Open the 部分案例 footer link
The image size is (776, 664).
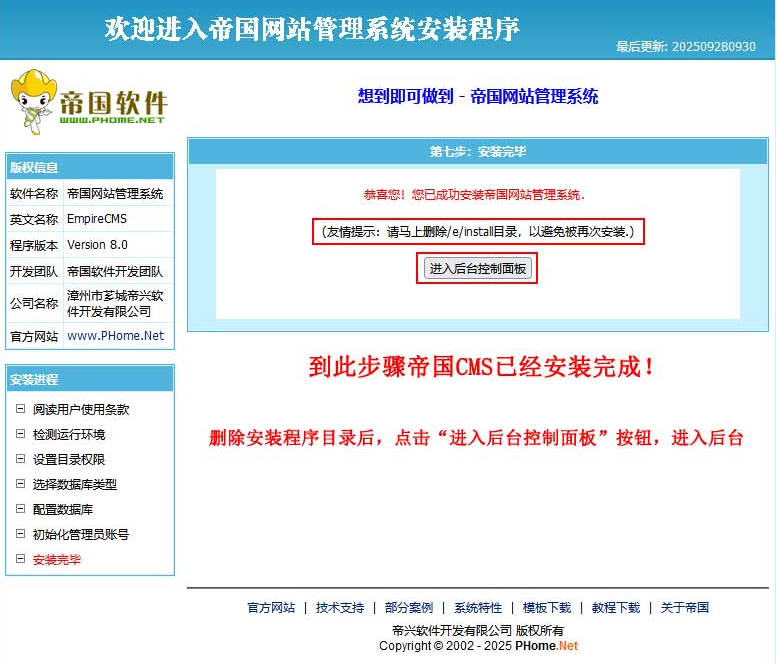tap(409, 608)
